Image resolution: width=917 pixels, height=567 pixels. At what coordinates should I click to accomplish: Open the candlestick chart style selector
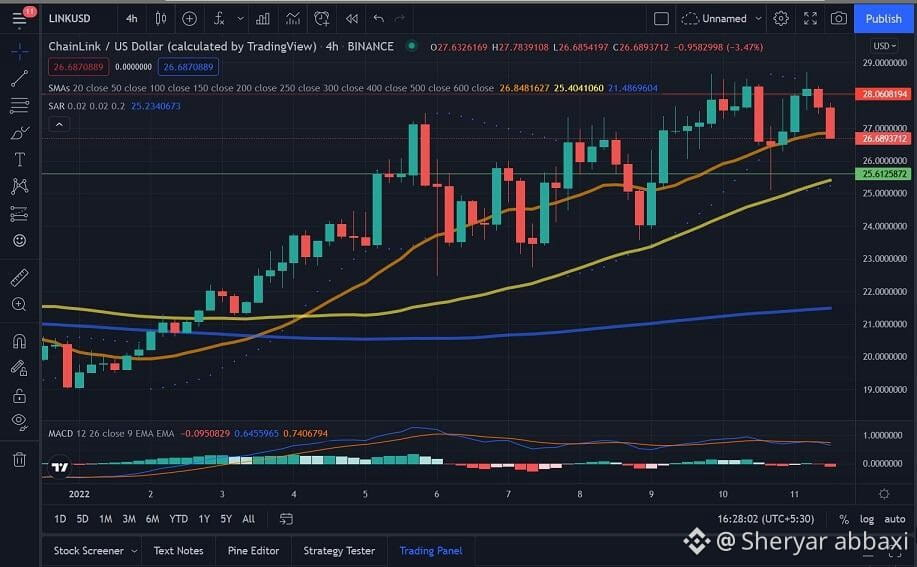pyautogui.click(x=161, y=19)
